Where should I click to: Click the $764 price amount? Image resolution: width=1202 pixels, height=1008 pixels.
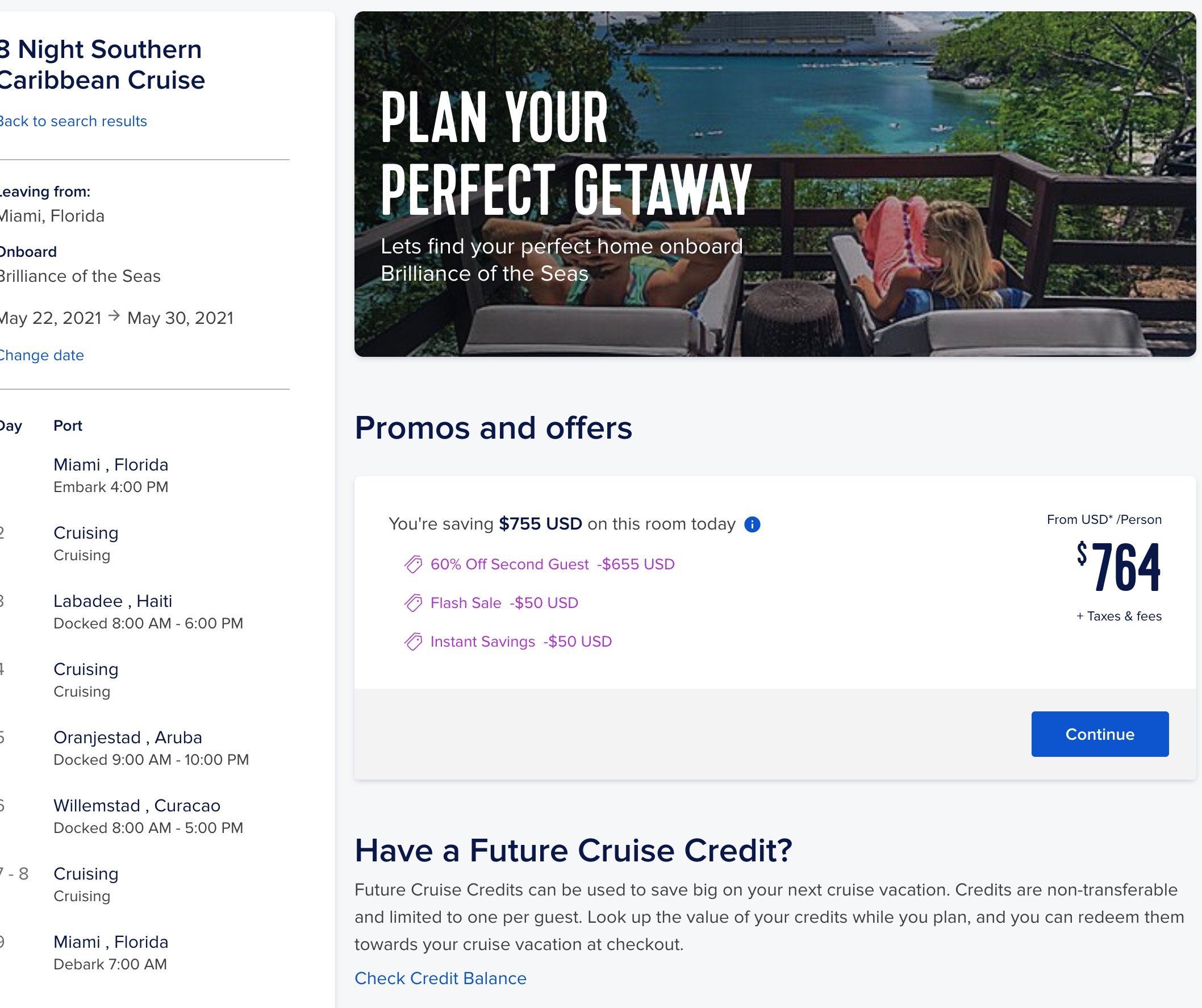[x=1118, y=567]
